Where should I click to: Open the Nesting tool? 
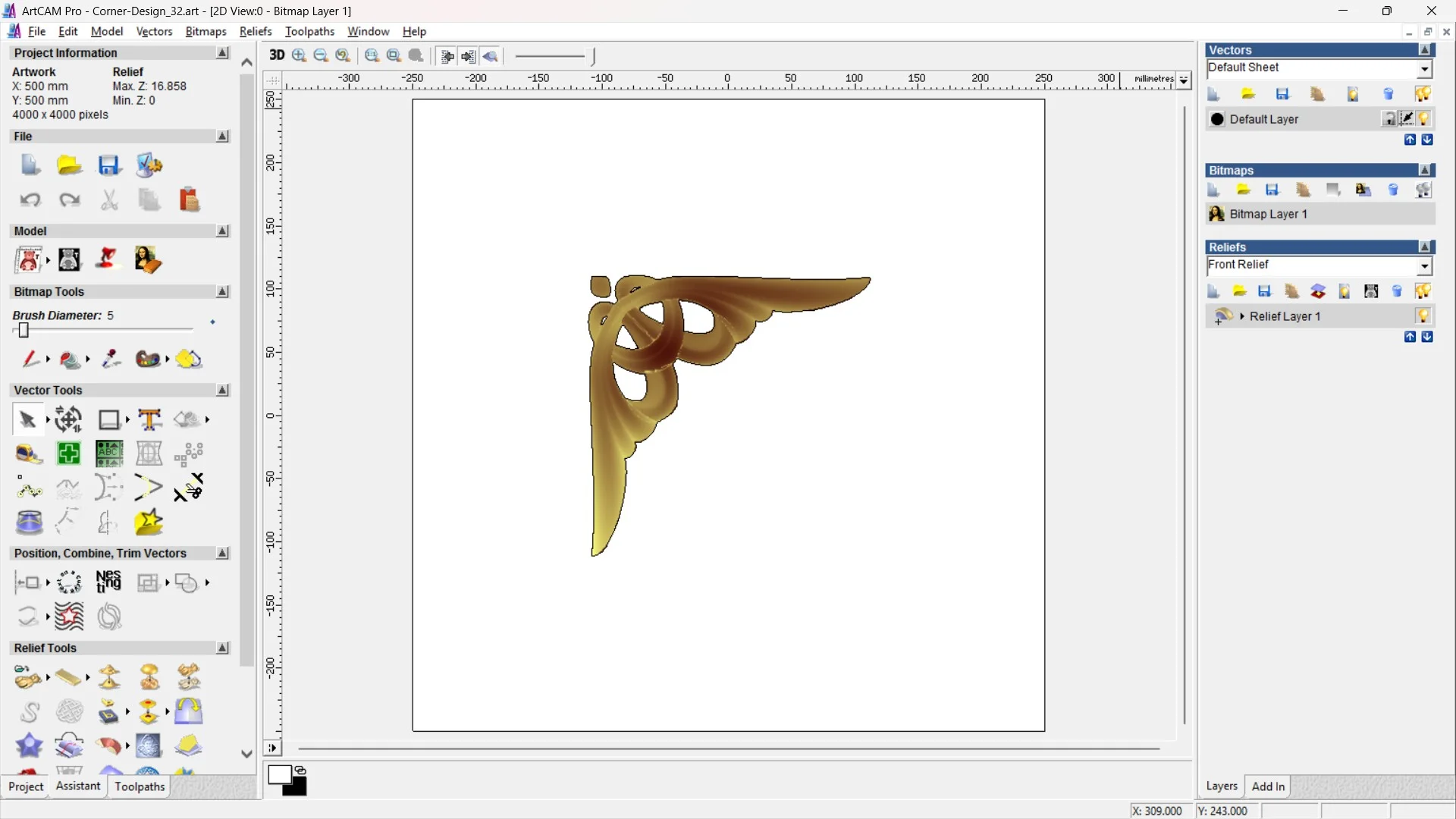pyautogui.click(x=108, y=582)
